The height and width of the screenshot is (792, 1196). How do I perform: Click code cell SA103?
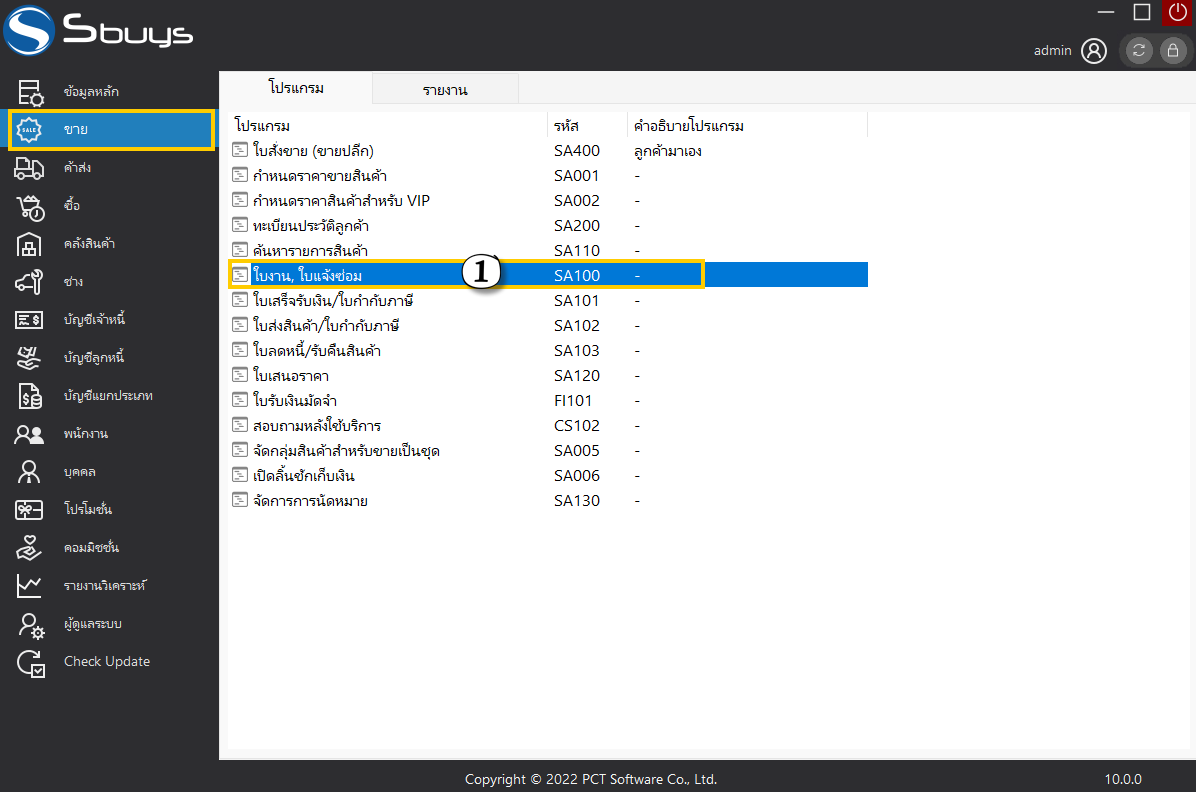(577, 350)
